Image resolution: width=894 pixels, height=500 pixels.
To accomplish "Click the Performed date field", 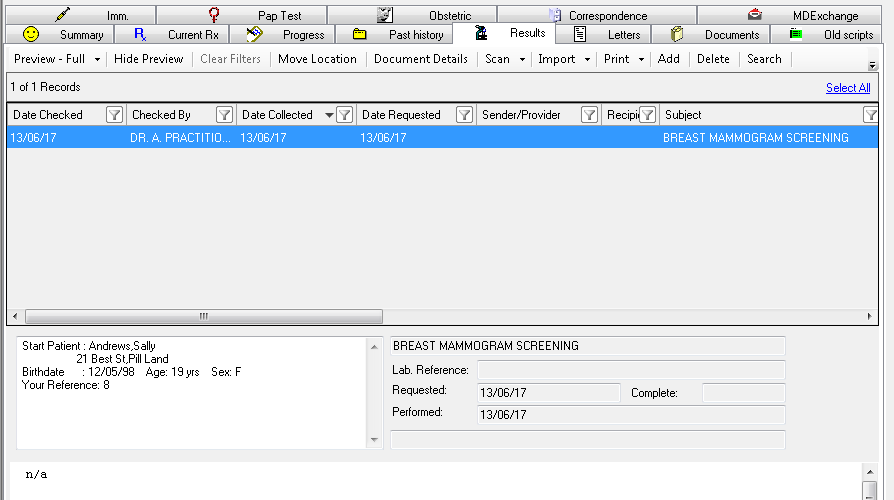I will pyautogui.click(x=631, y=414).
